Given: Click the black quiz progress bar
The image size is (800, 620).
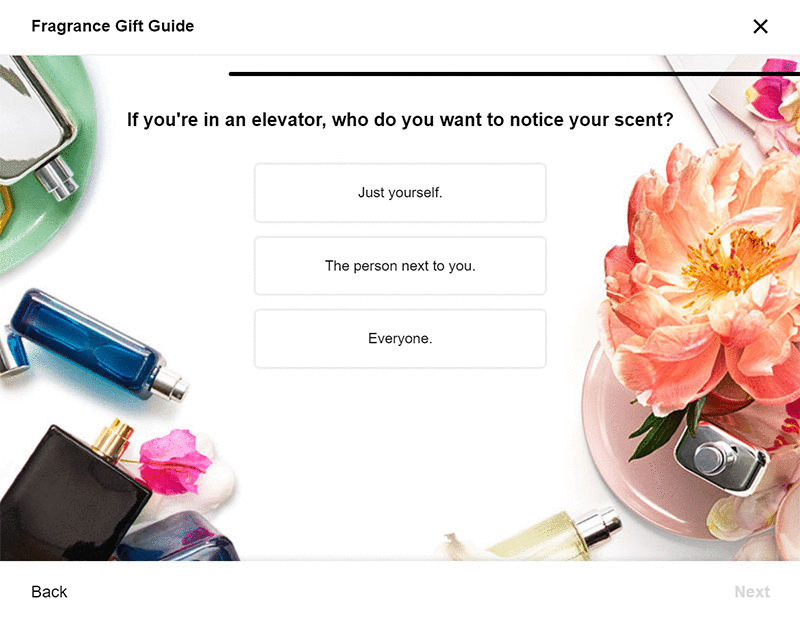Looking at the screenshot, I should (x=514, y=74).
